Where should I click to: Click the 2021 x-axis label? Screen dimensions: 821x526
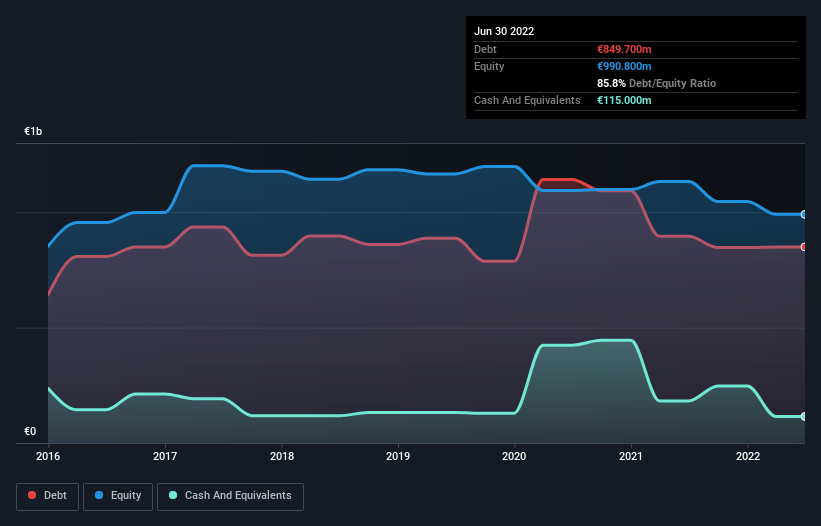click(631, 456)
